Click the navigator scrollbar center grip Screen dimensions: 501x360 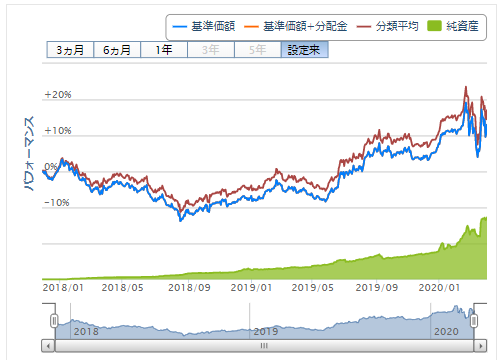click(x=264, y=346)
